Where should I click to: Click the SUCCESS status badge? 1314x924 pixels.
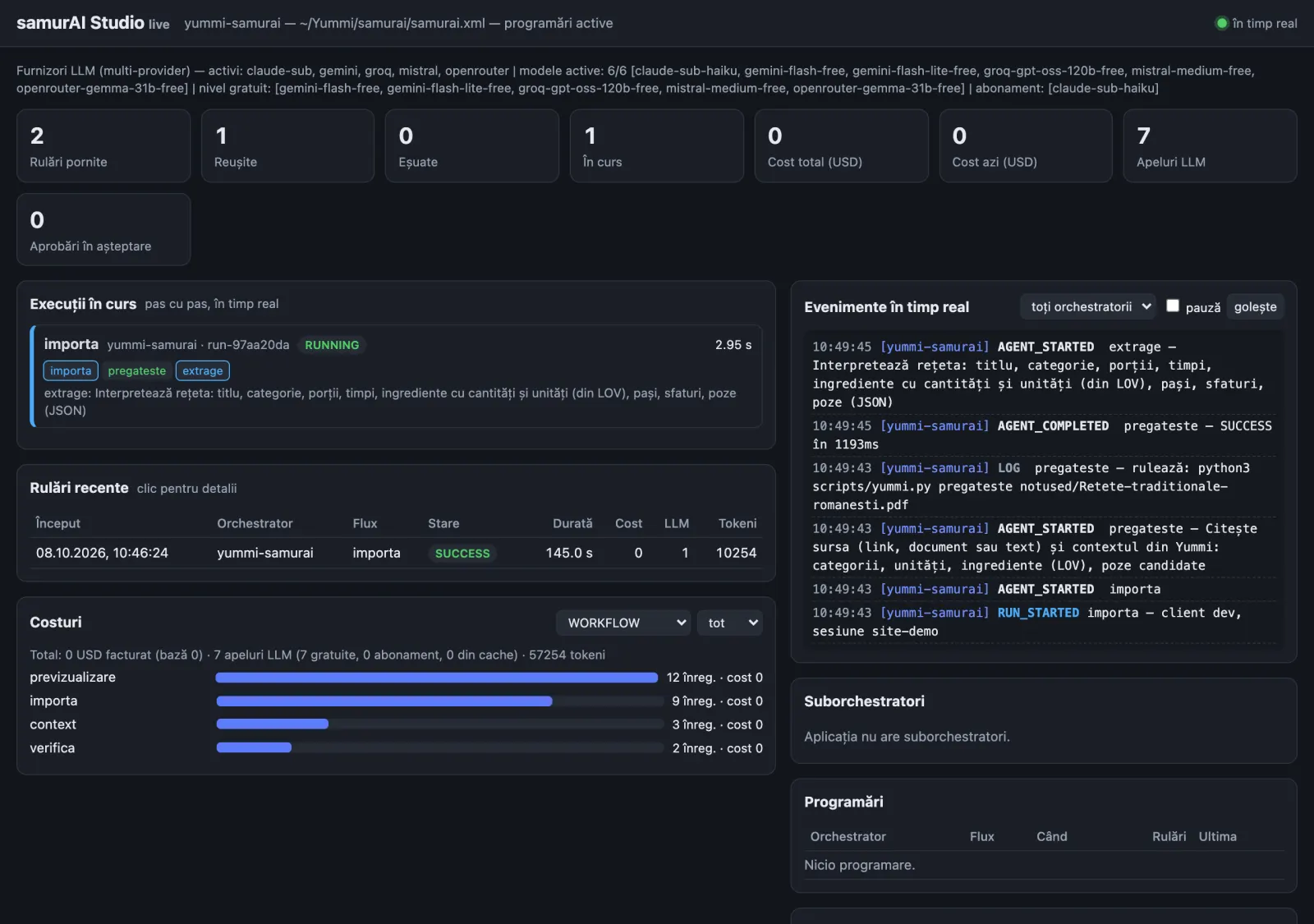pos(462,553)
